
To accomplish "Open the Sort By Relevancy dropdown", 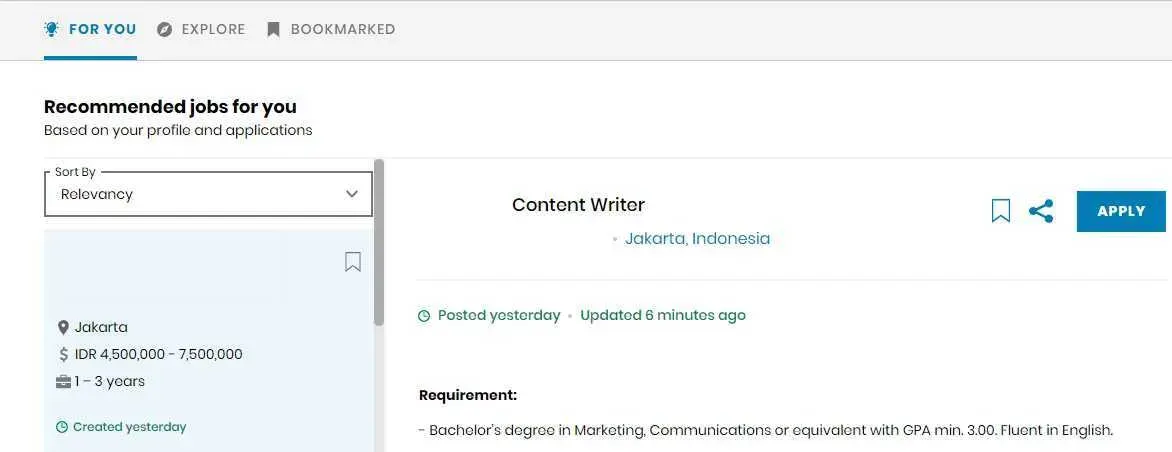I will 209,194.
